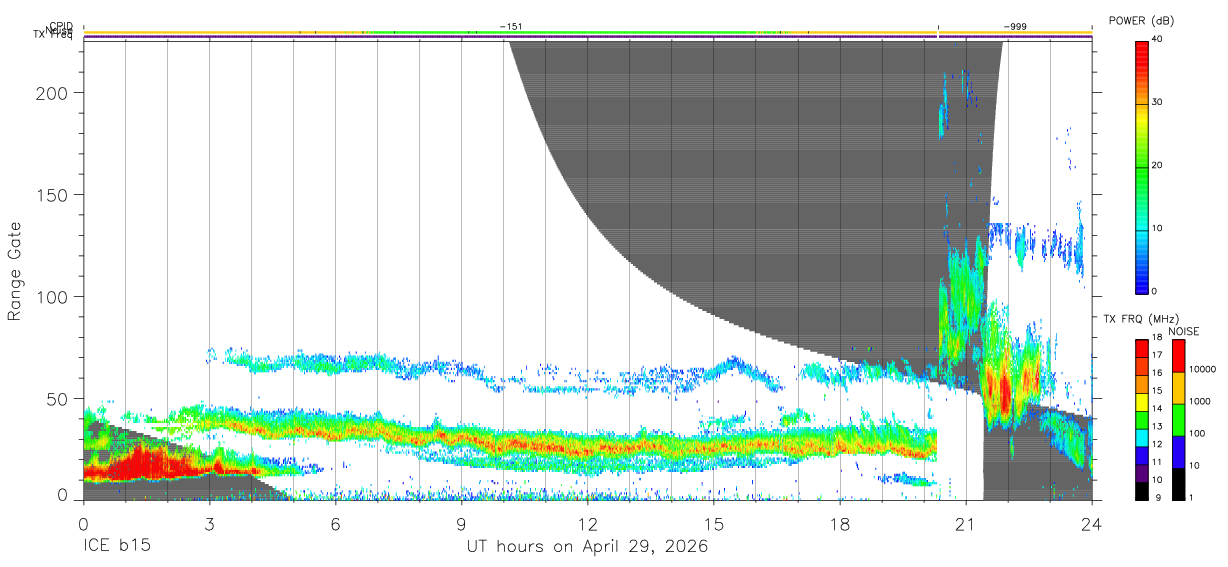Image resolution: width=1228 pixels, height=567 pixels.
Task: Click the green segment of TX FRQ bar
Action: pos(1142,420)
